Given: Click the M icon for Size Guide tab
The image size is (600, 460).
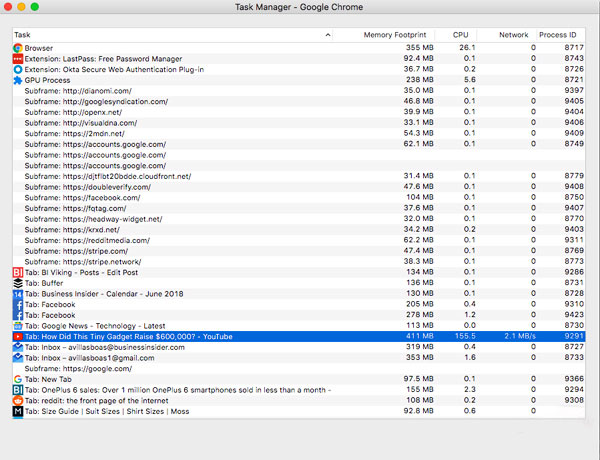Looking at the screenshot, I should [x=18, y=411].
